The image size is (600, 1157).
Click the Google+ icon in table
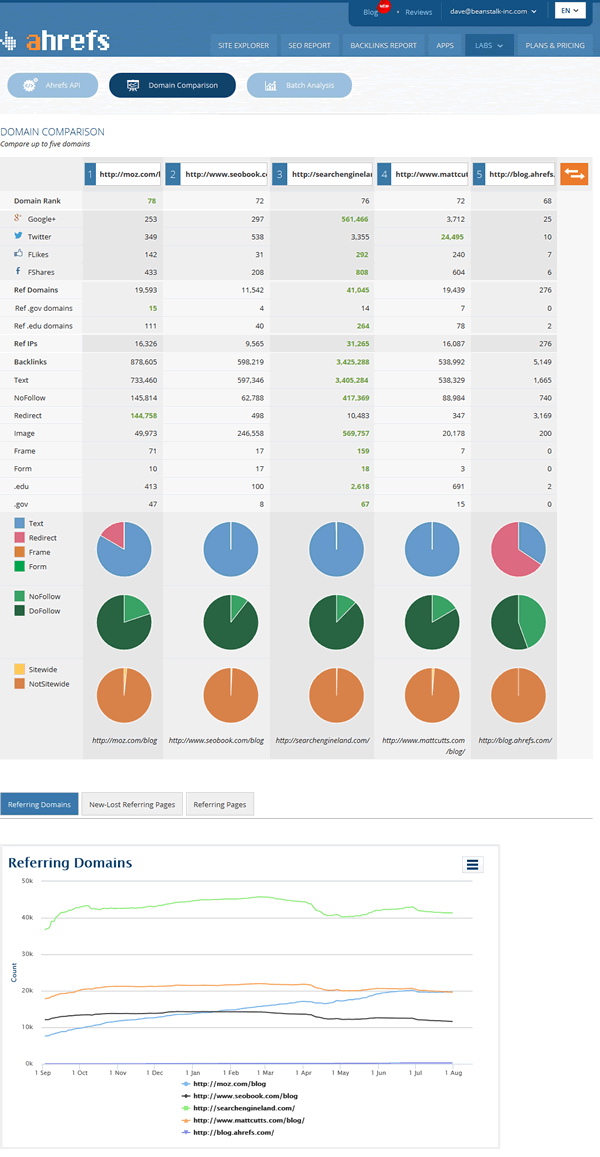[18, 218]
